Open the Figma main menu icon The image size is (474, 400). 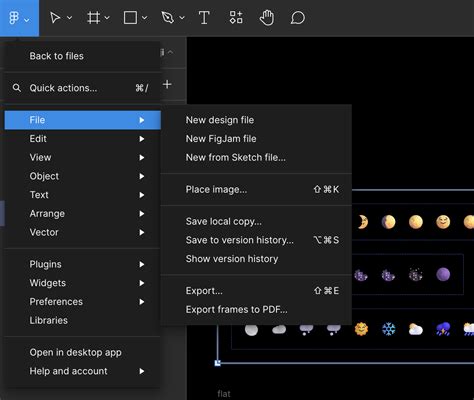coord(14,18)
